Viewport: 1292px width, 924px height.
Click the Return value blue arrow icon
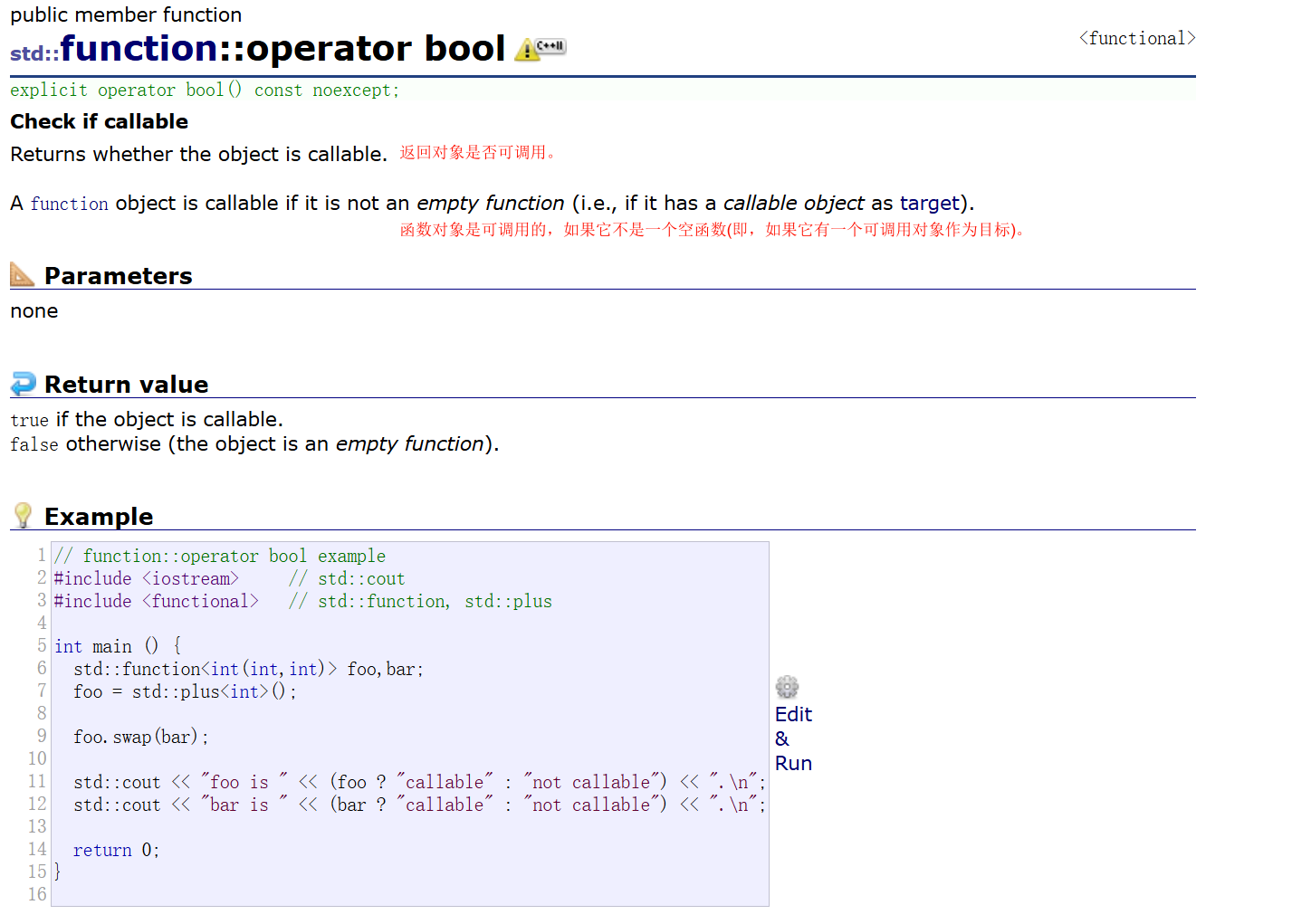tap(22, 383)
